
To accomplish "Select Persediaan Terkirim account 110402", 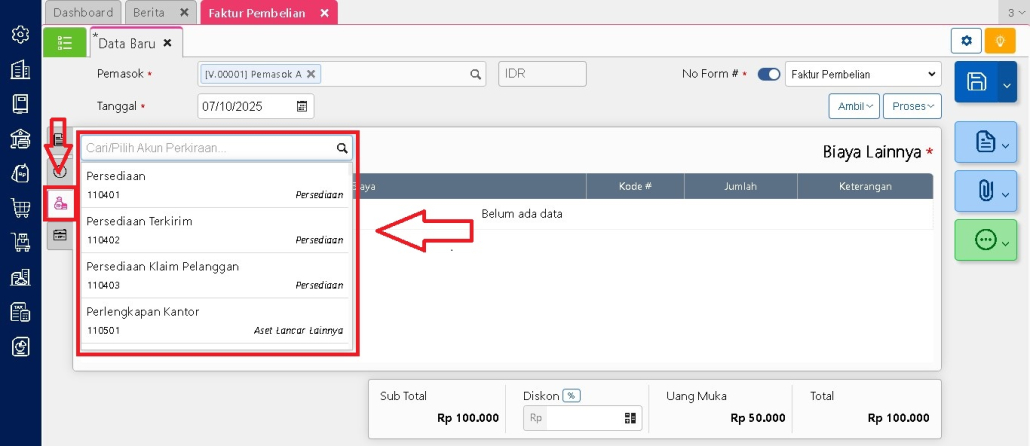I will tap(215, 230).
